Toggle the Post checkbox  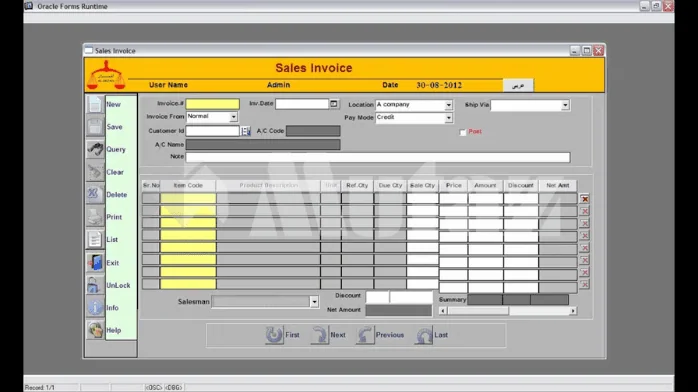(x=463, y=132)
